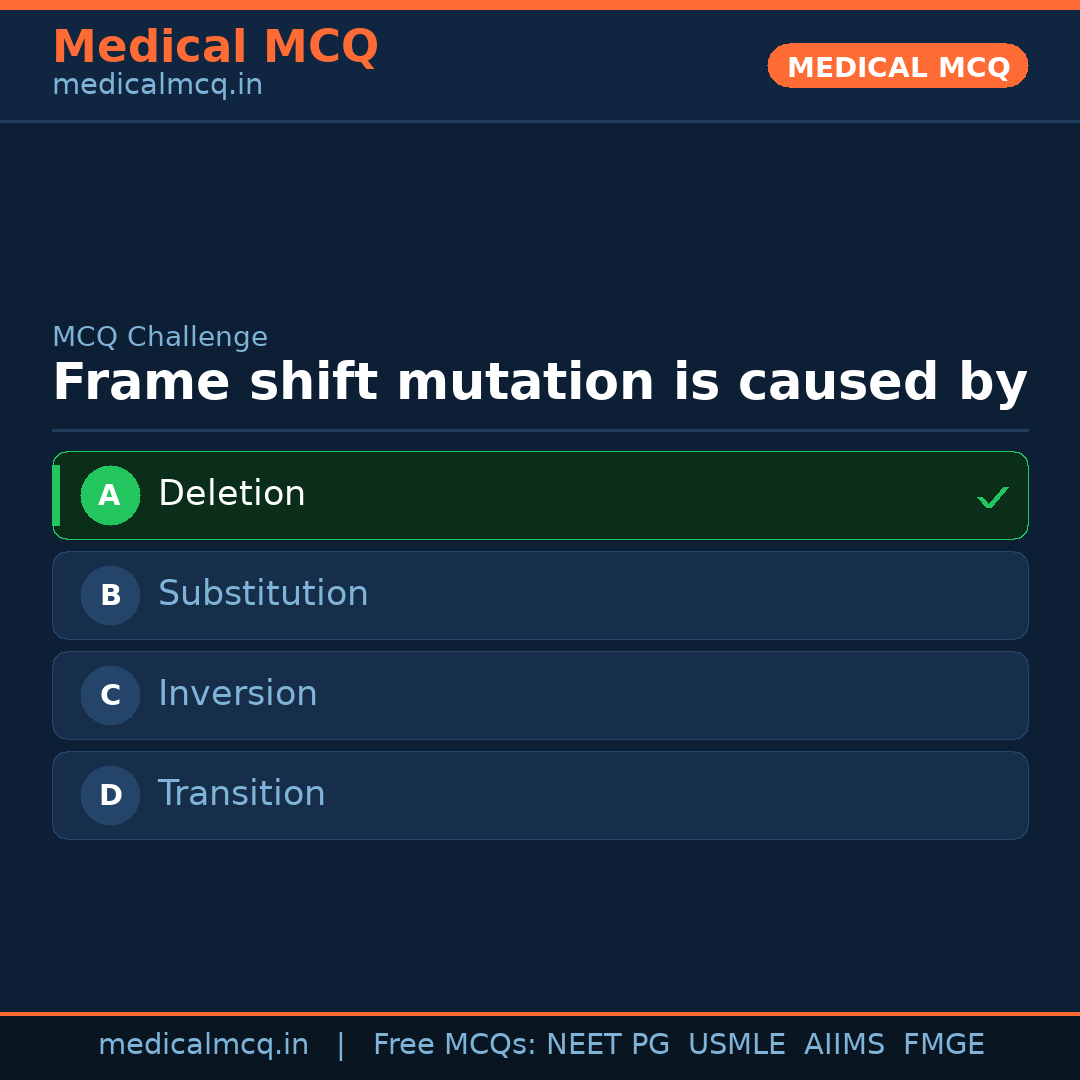The height and width of the screenshot is (1080, 1080).
Task: Select the AIIMS footer text
Action: tap(844, 1045)
